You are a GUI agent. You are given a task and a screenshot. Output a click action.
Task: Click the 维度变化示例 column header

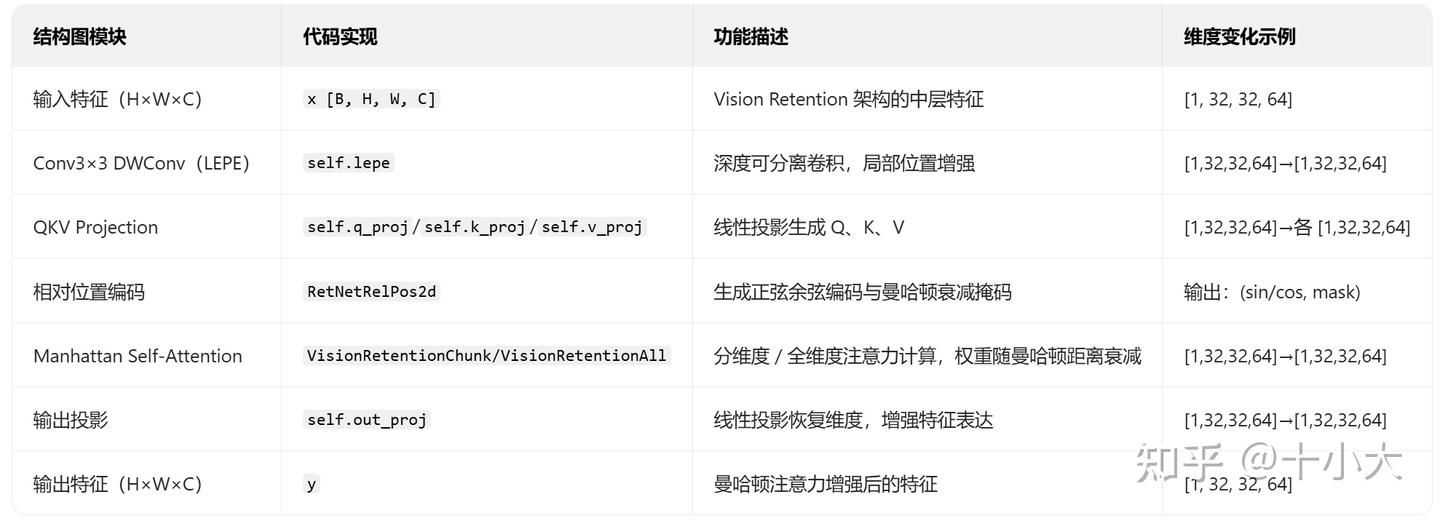click(x=1240, y=37)
